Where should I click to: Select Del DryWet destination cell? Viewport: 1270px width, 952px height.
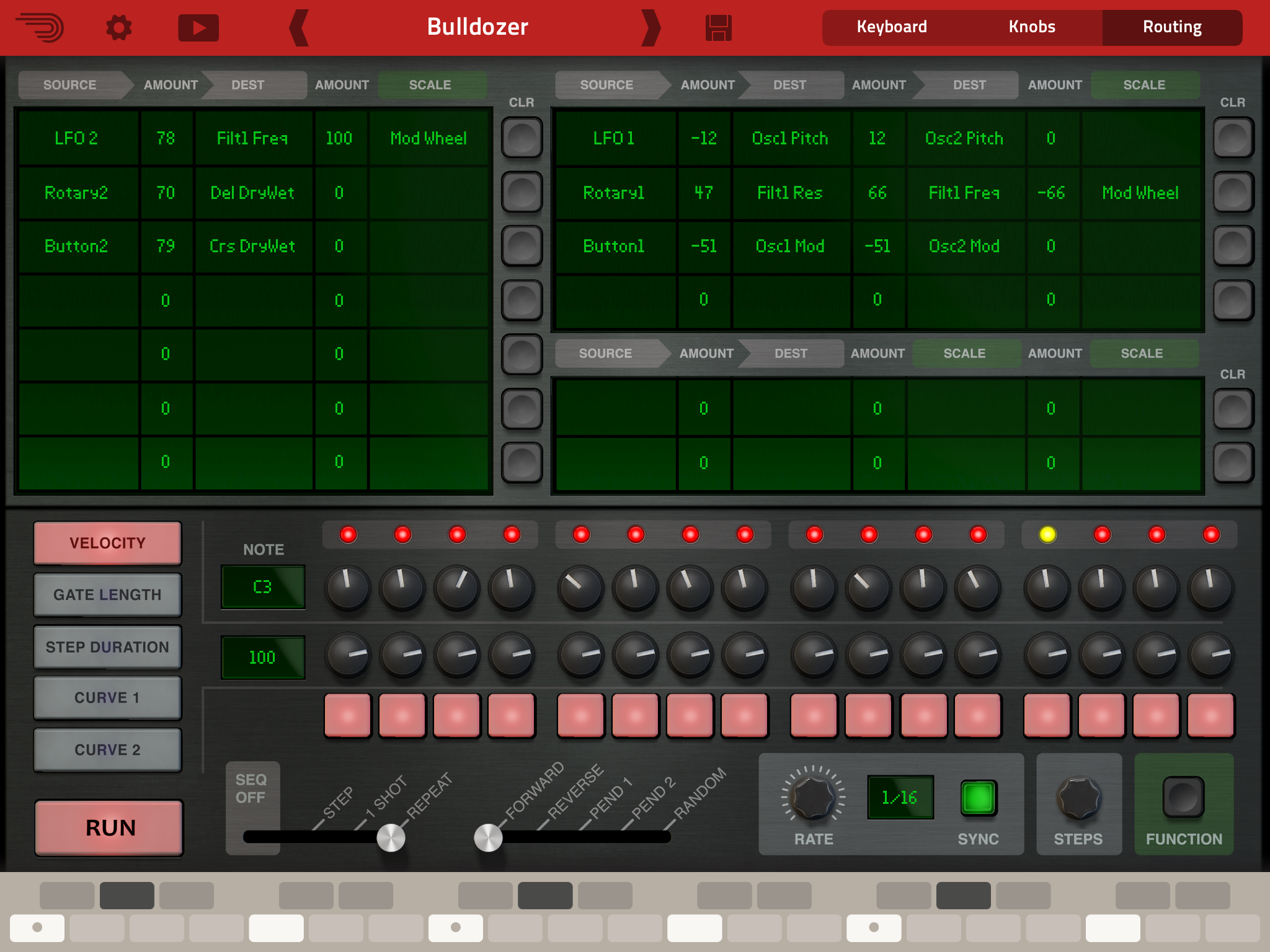pos(253,193)
